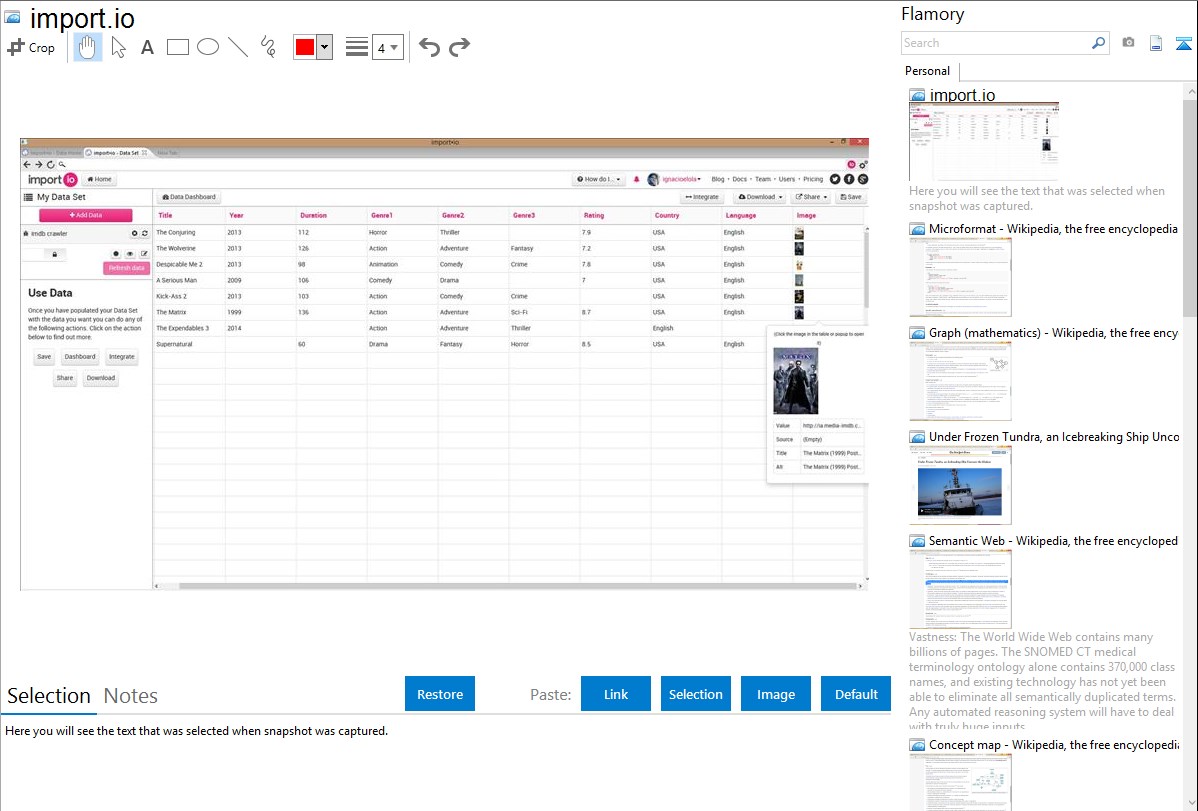Select the Crop tool
The width and height of the screenshot is (1198, 811).
coord(31,47)
